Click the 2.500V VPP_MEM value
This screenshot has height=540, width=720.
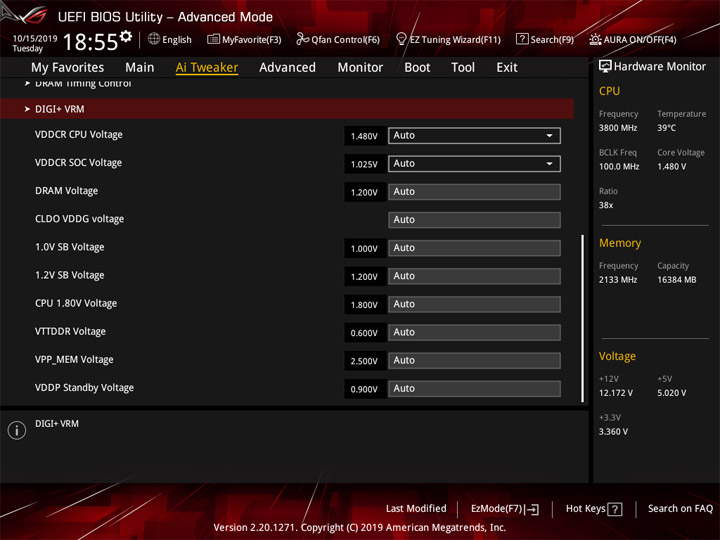365,361
